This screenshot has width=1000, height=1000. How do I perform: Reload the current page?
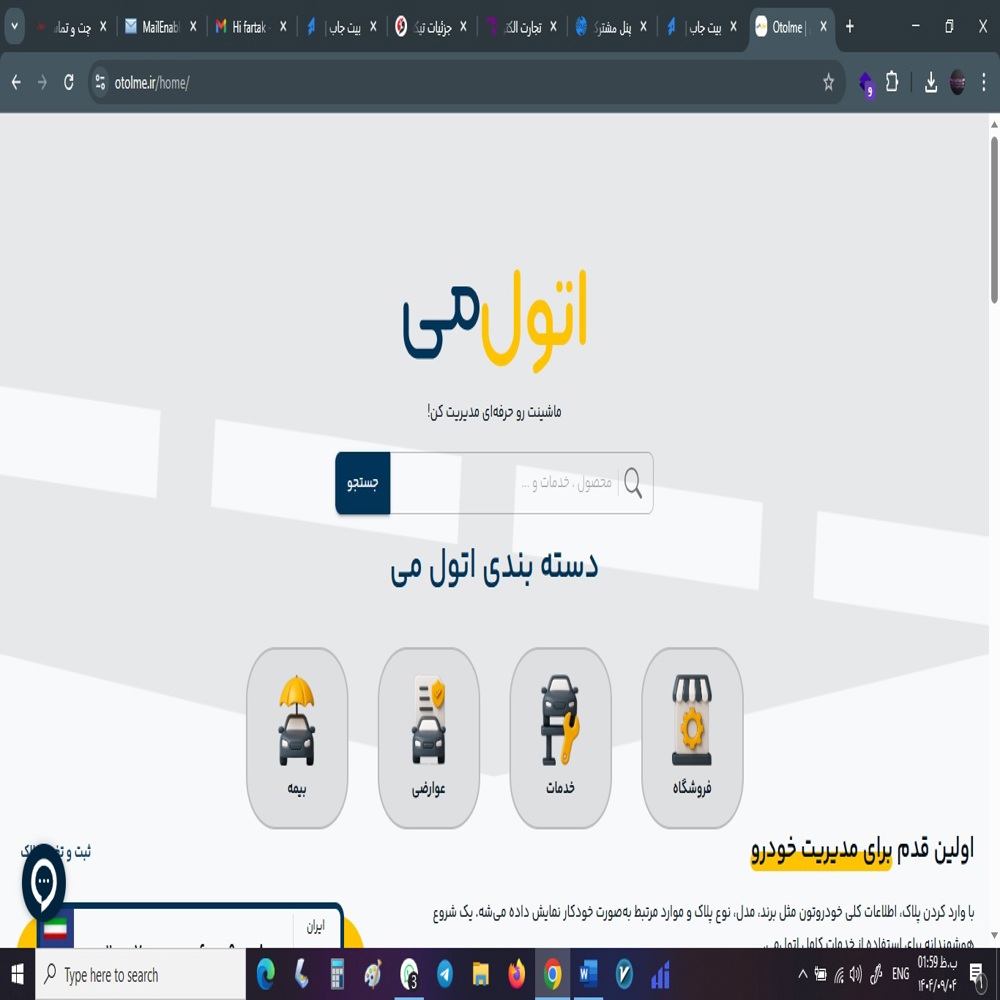click(x=69, y=83)
